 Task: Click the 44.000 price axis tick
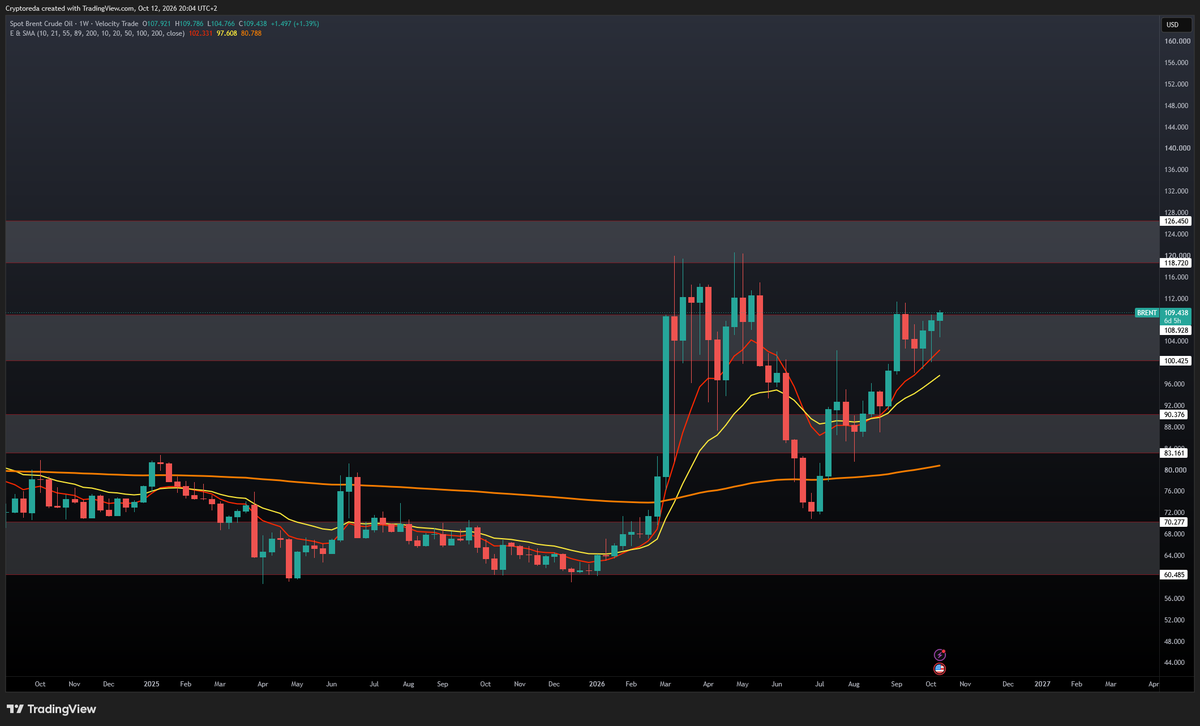coord(1175,662)
